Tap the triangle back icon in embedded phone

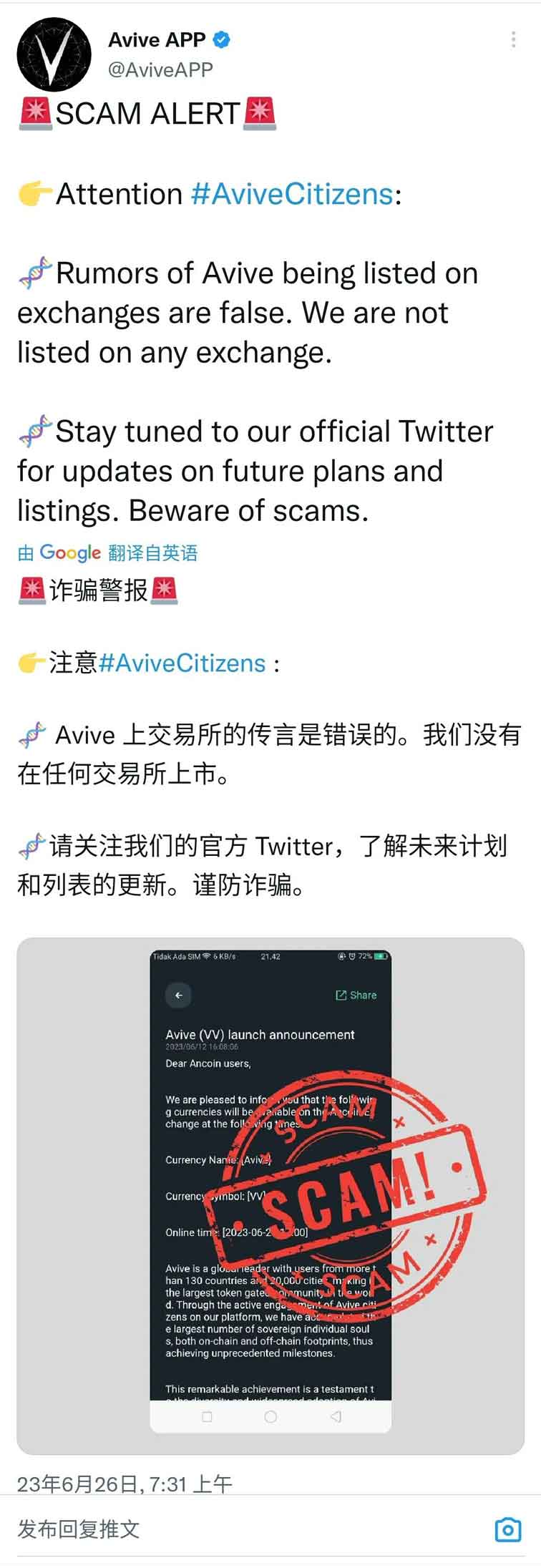336,1416
